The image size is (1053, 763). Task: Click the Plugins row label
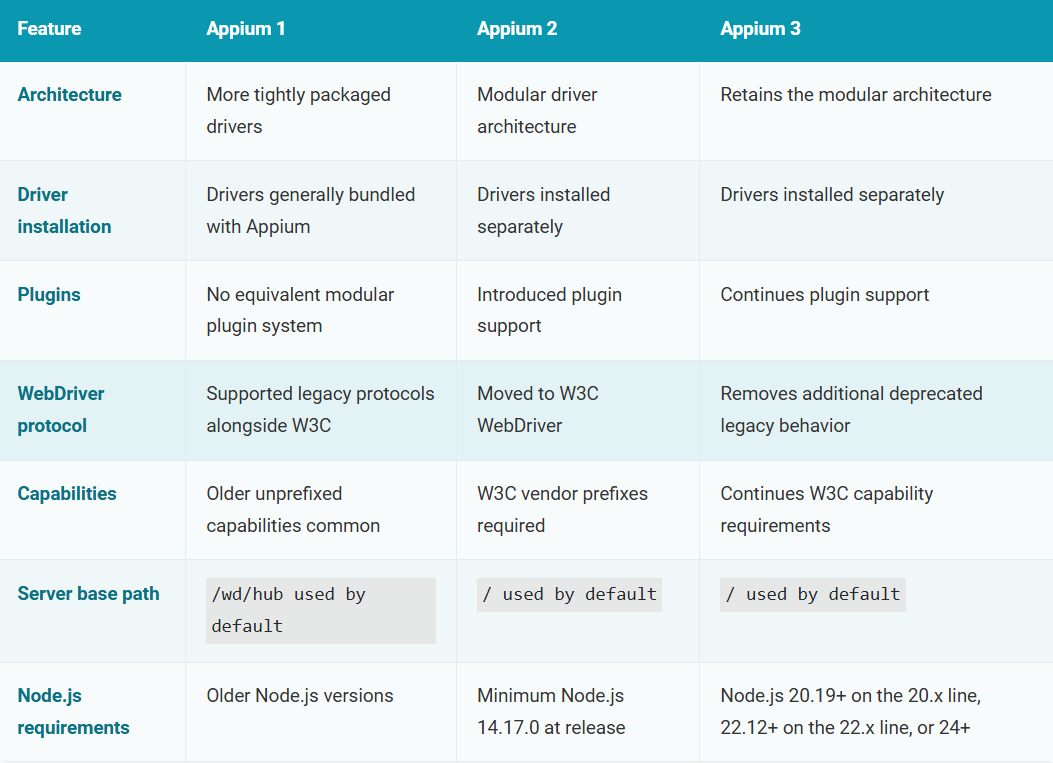[x=49, y=295]
